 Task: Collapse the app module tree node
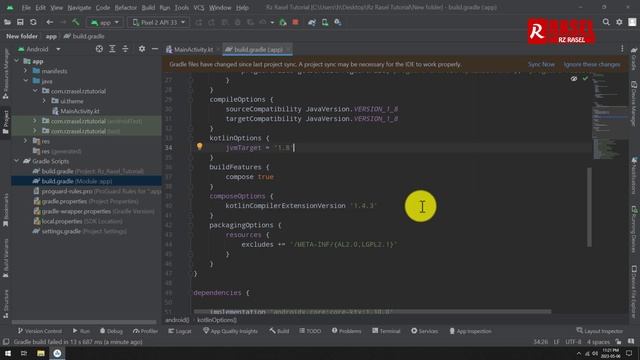pyautogui.click(x=16, y=61)
